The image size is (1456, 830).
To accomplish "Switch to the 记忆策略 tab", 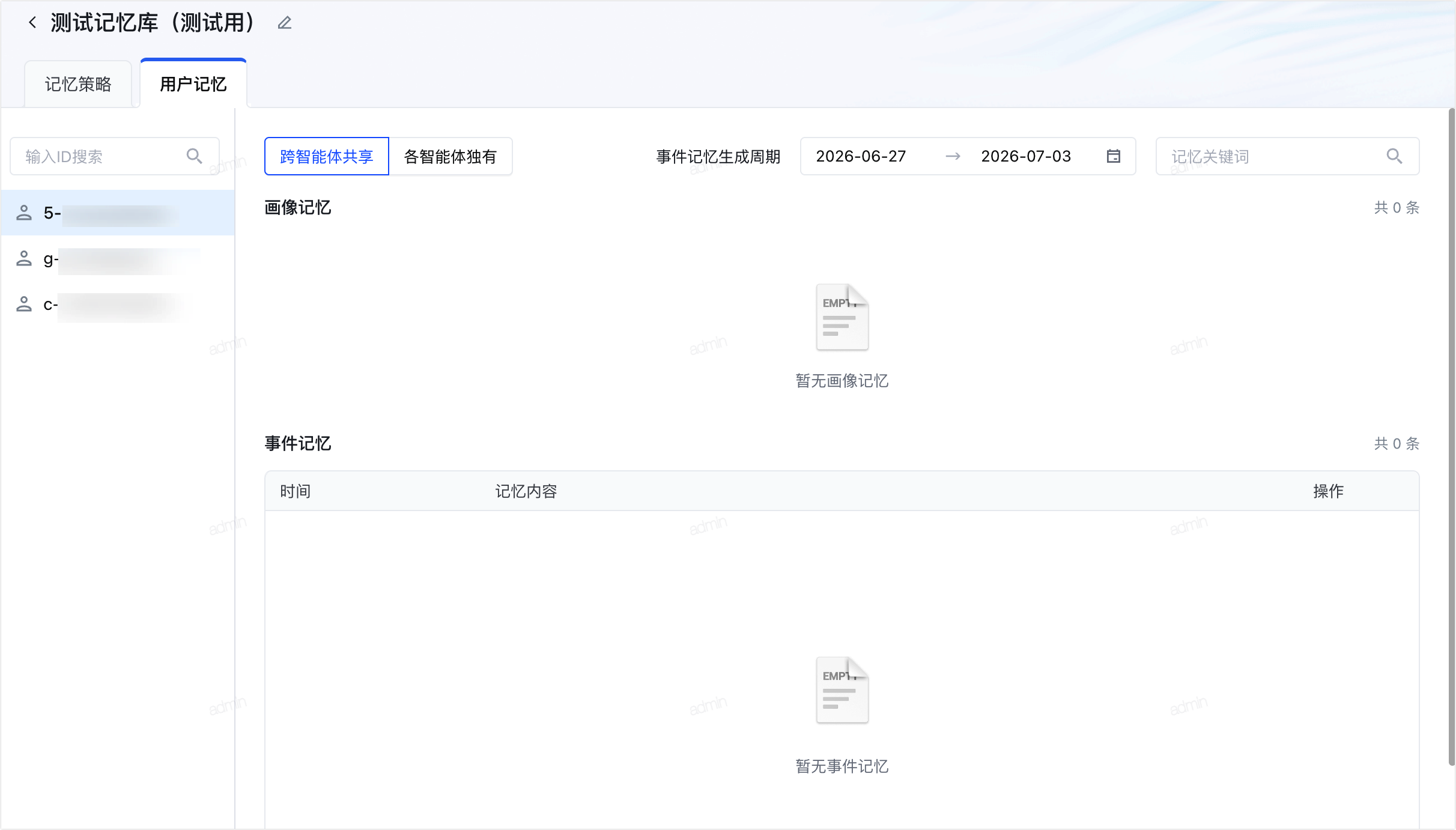I will point(78,84).
